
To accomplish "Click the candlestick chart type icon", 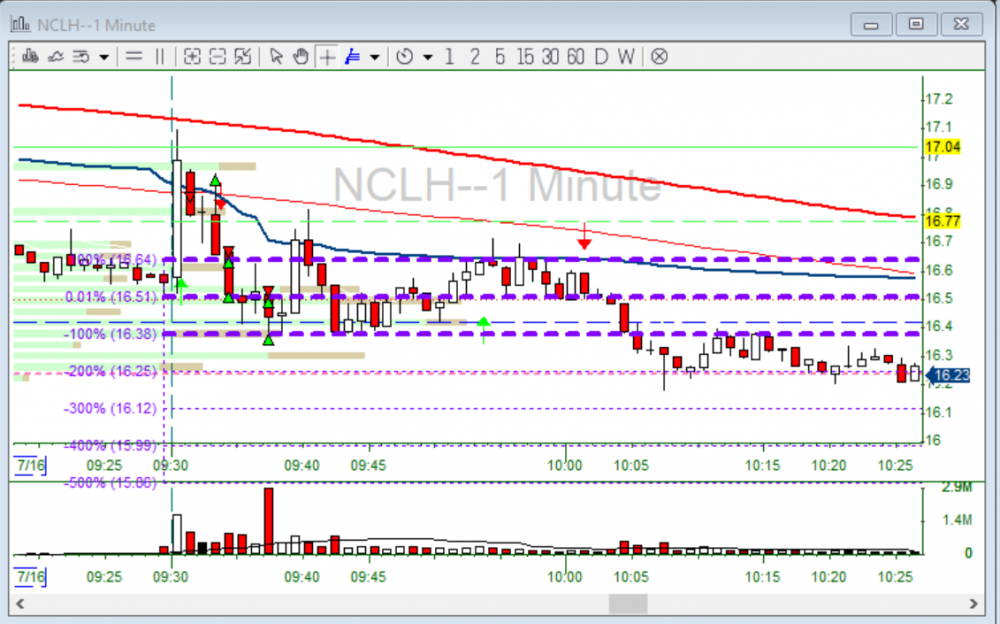I will tap(30, 57).
